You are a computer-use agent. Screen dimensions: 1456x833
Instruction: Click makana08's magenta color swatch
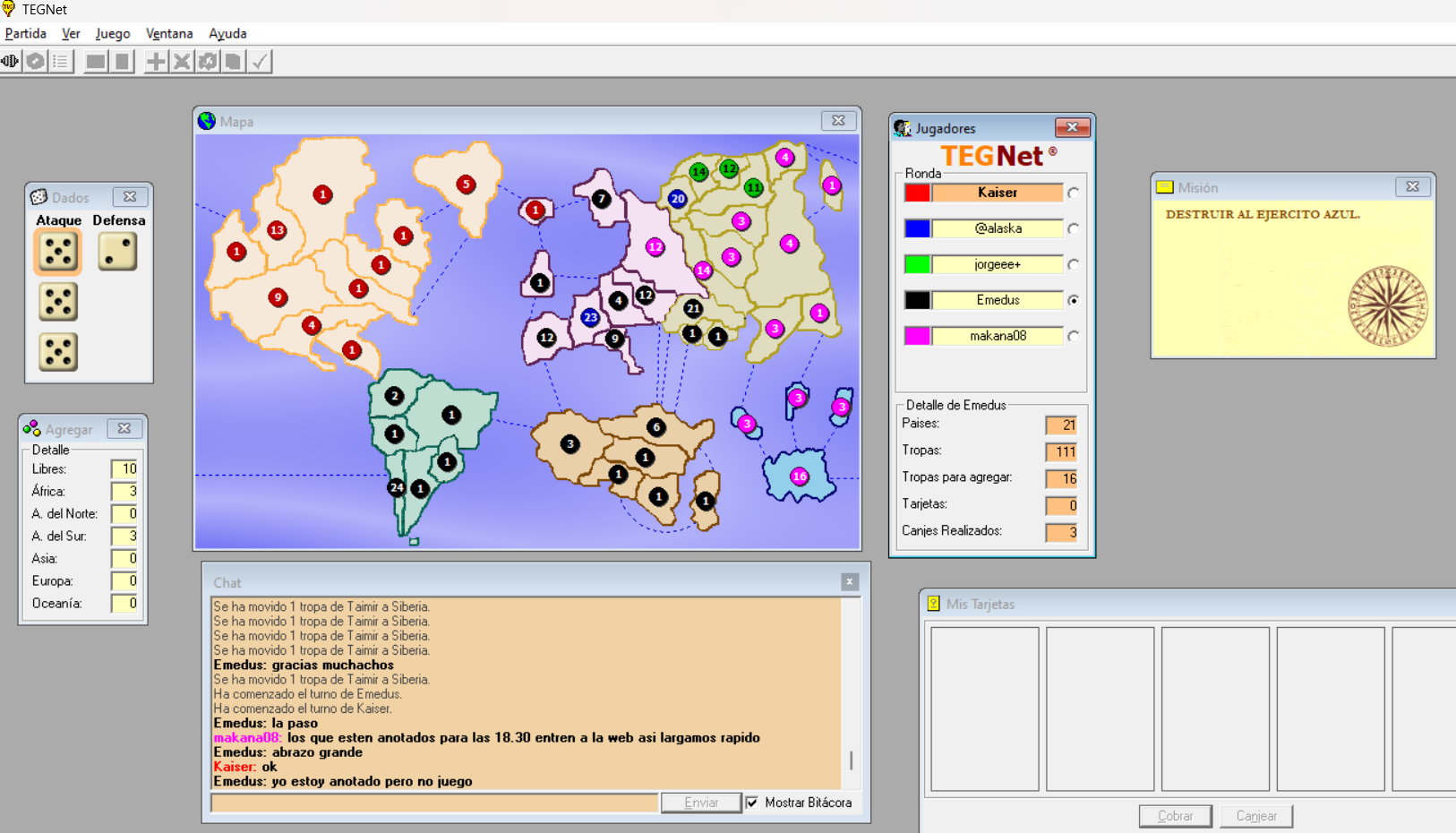click(917, 336)
